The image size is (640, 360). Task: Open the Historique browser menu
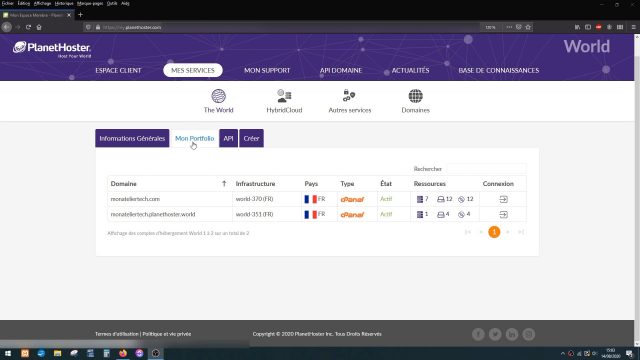point(64,3)
